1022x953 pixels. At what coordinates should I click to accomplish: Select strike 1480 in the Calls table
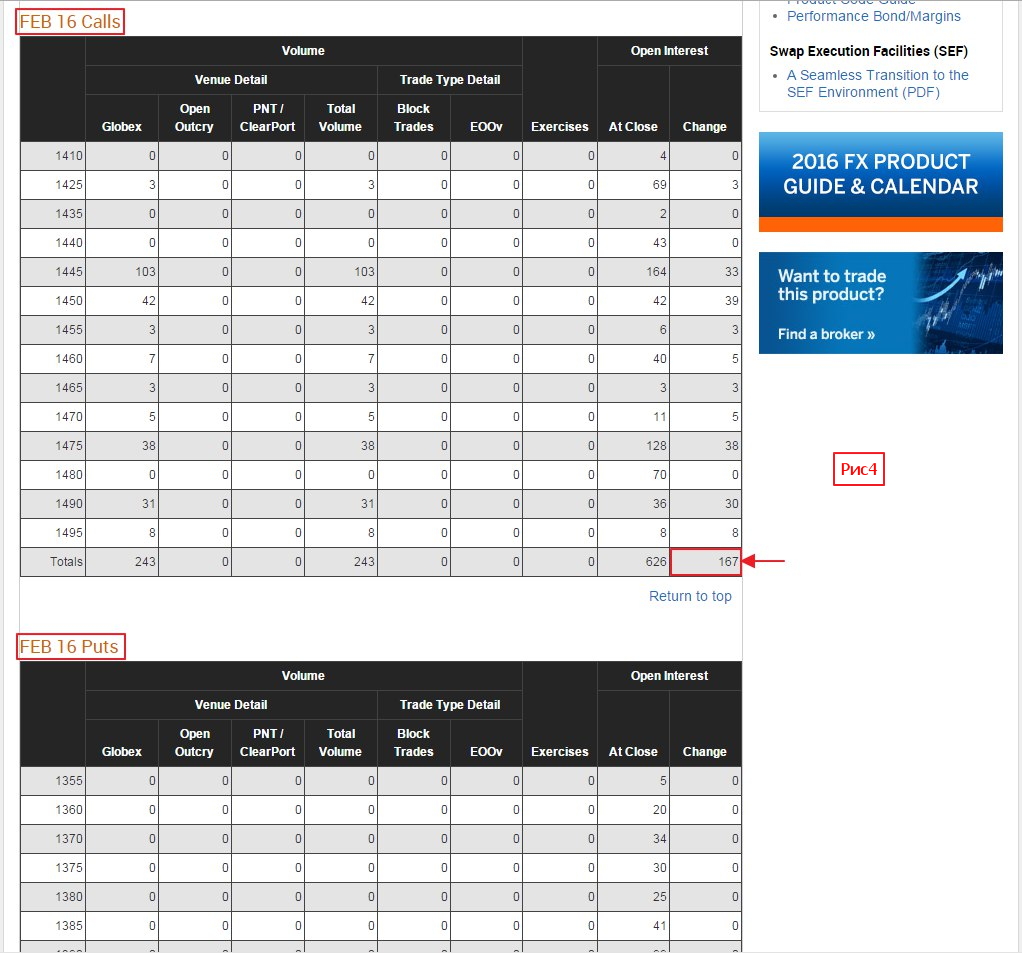tap(69, 475)
